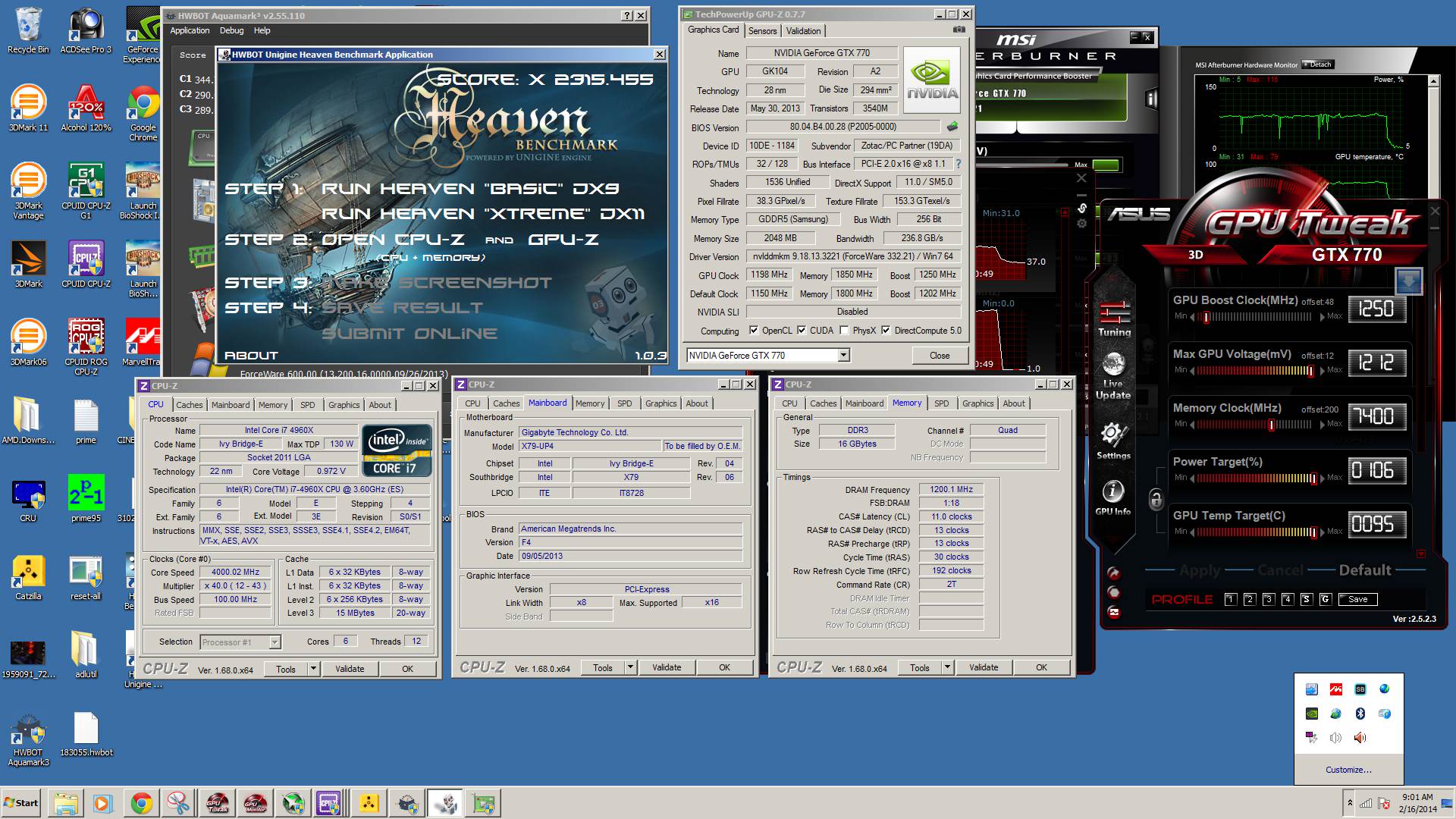Image resolution: width=1456 pixels, height=819 pixels.
Task: Switch to Sensors tab in GPU-Z
Action: click(x=762, y=31)
